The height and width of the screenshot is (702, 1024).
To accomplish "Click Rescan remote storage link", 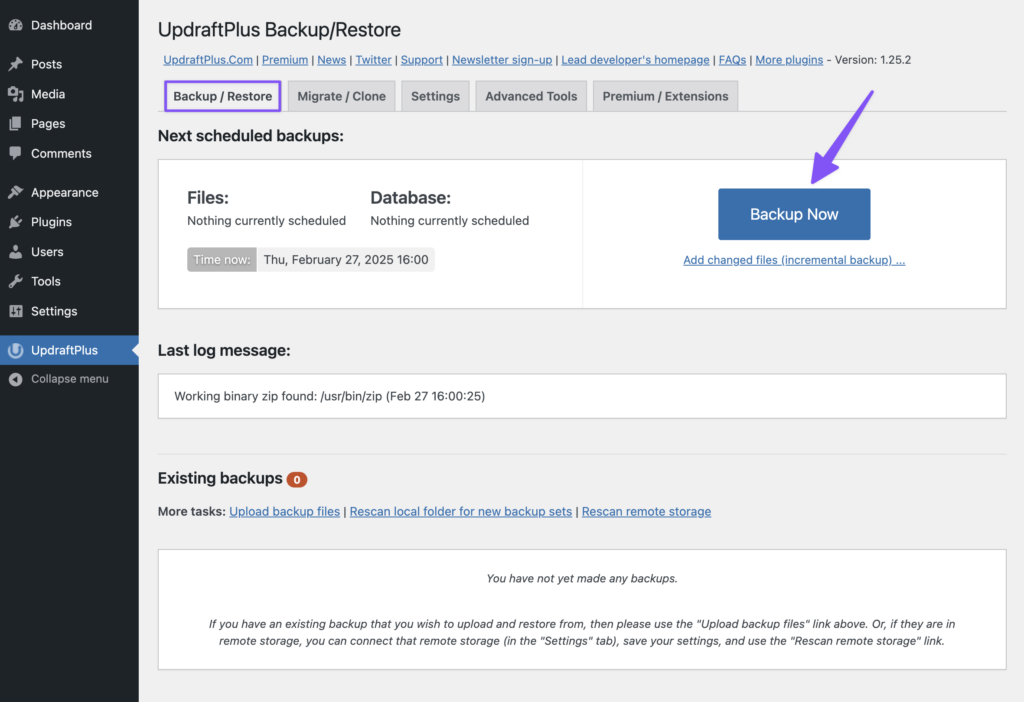I will pyautogui.click(x=647, y=511).
